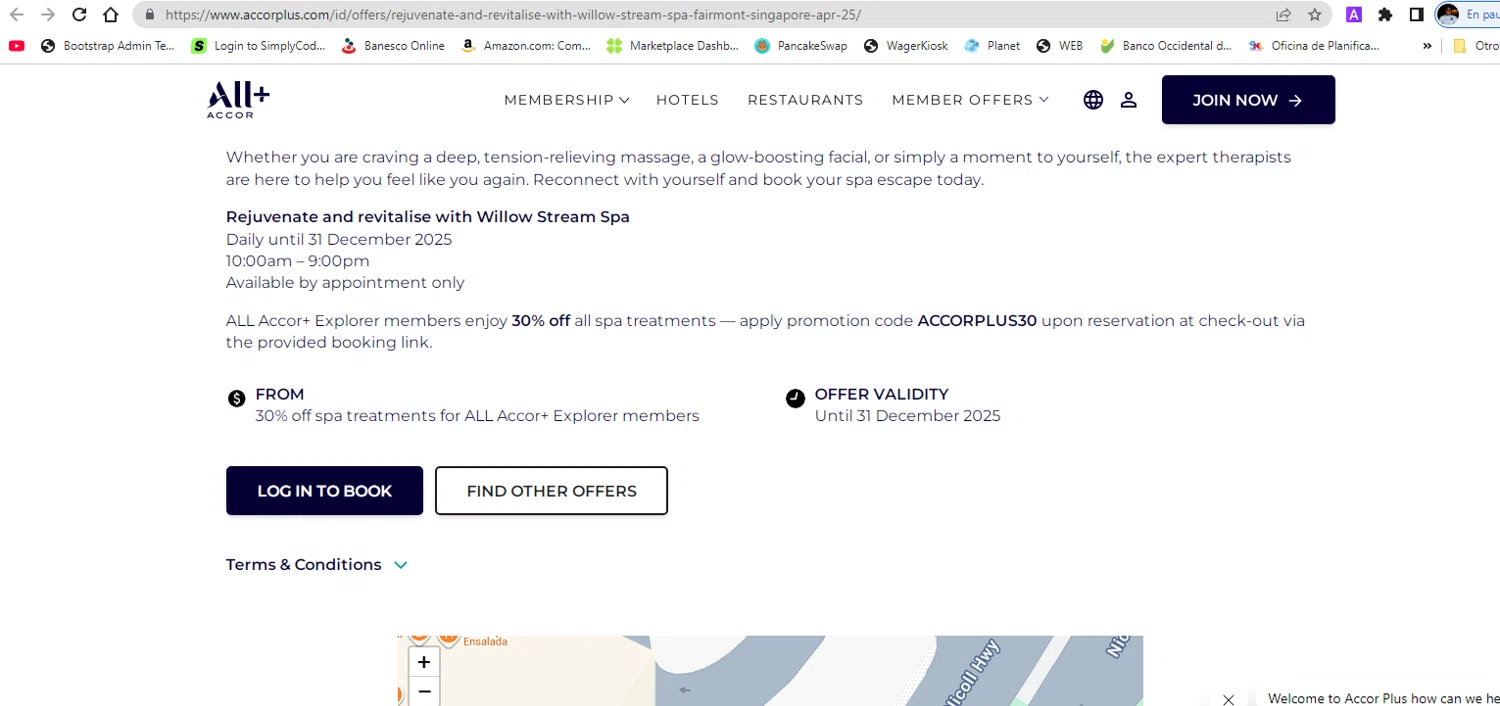Click the share page icon in address bar
The width and height of the screenshot is (1500, 706).
click(x=1283, y=15)
